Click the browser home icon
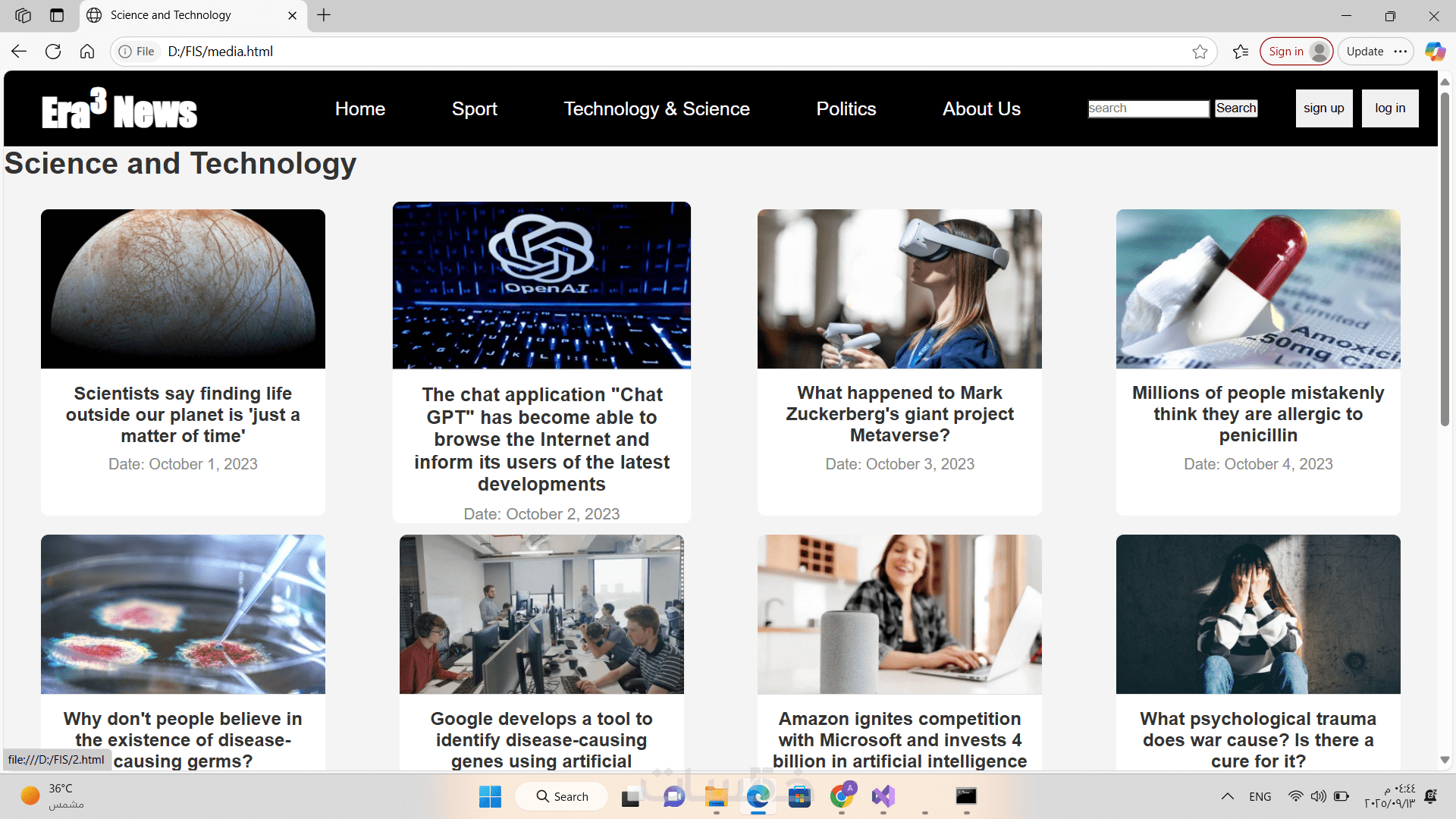 (x=87, y=52)
